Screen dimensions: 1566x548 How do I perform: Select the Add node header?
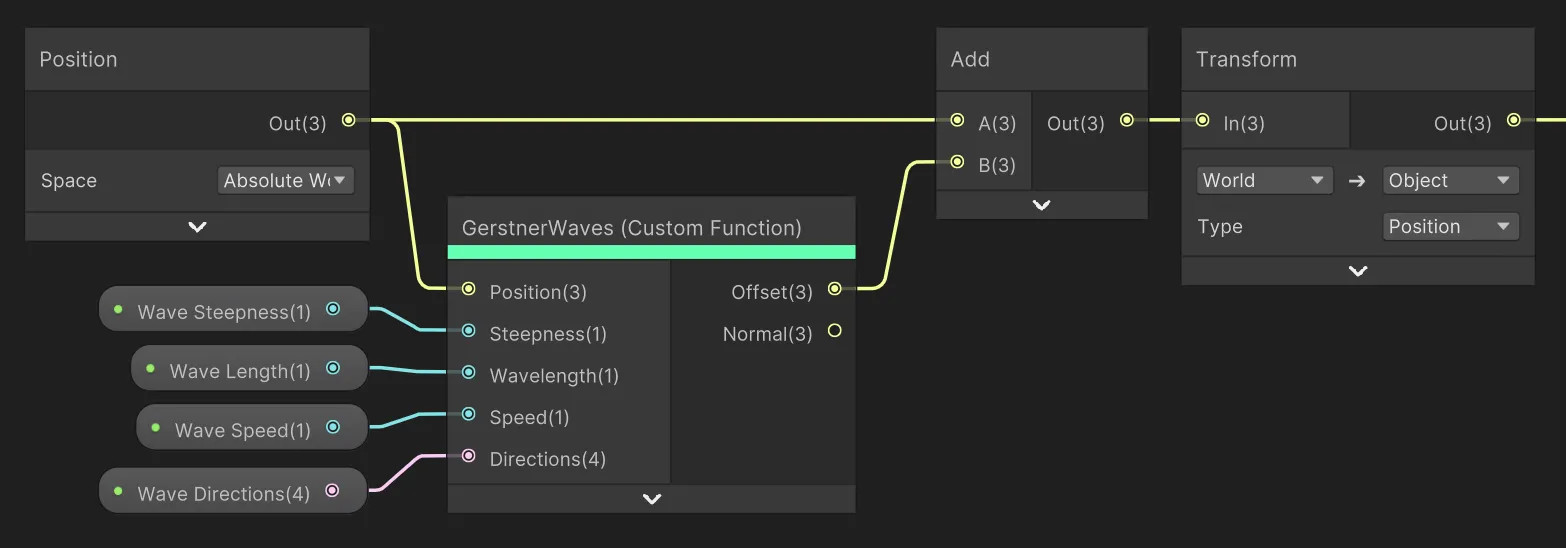1041,59
